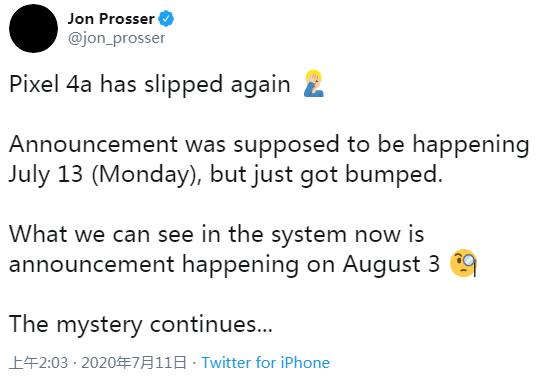Click the line 'The mystery continues…'
This screenshot has width=540, height=387.
(x=141, y=324)
